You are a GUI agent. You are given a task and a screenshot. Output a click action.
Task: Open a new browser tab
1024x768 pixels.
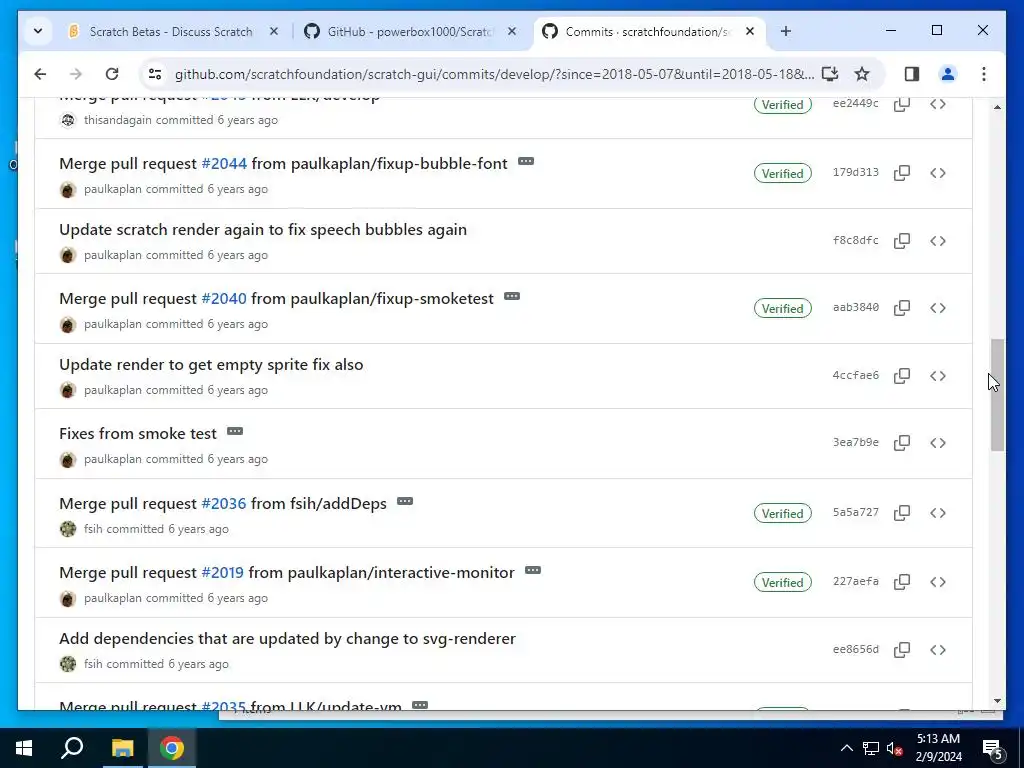(786, 31)
